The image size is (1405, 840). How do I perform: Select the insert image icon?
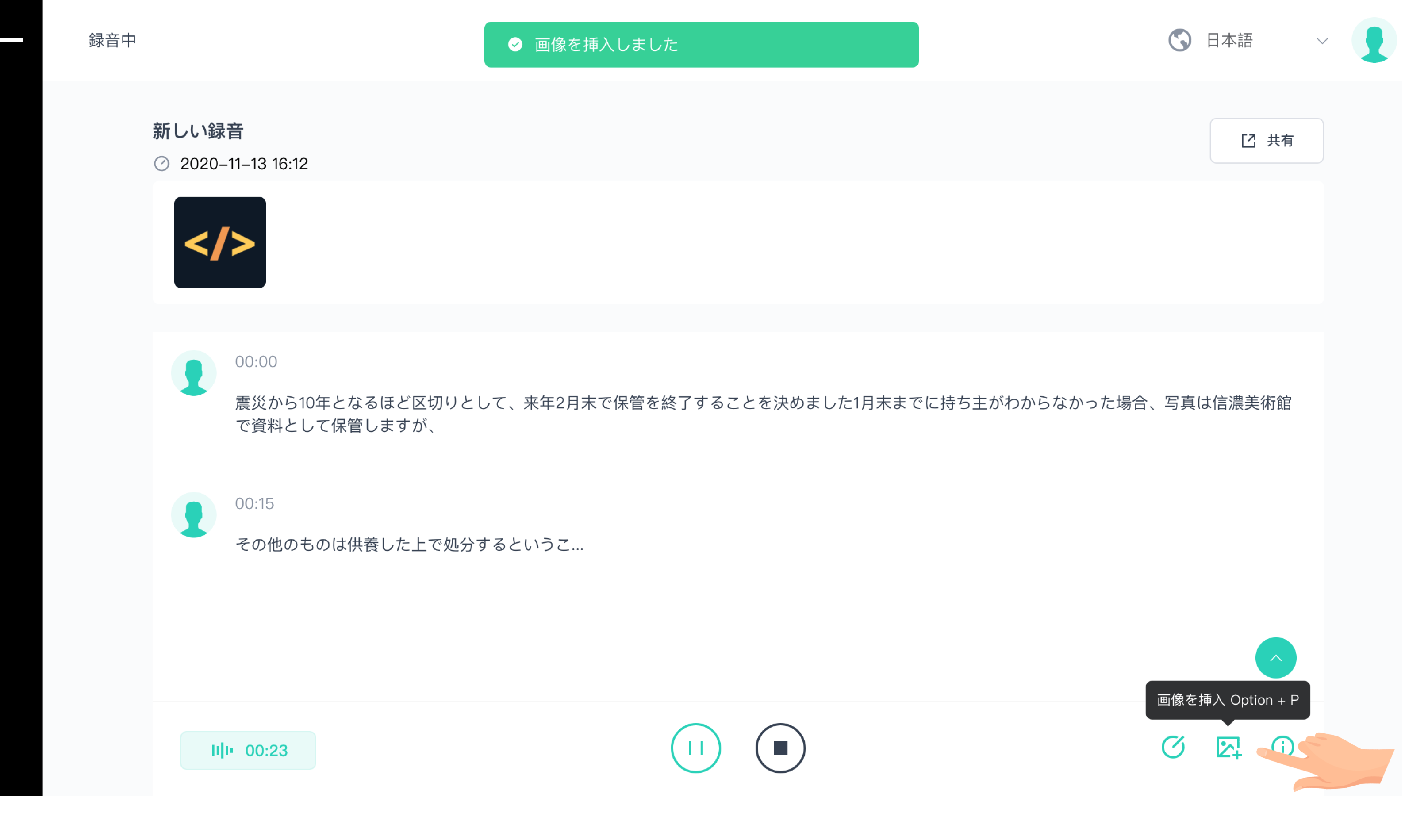pos(1228,748)
